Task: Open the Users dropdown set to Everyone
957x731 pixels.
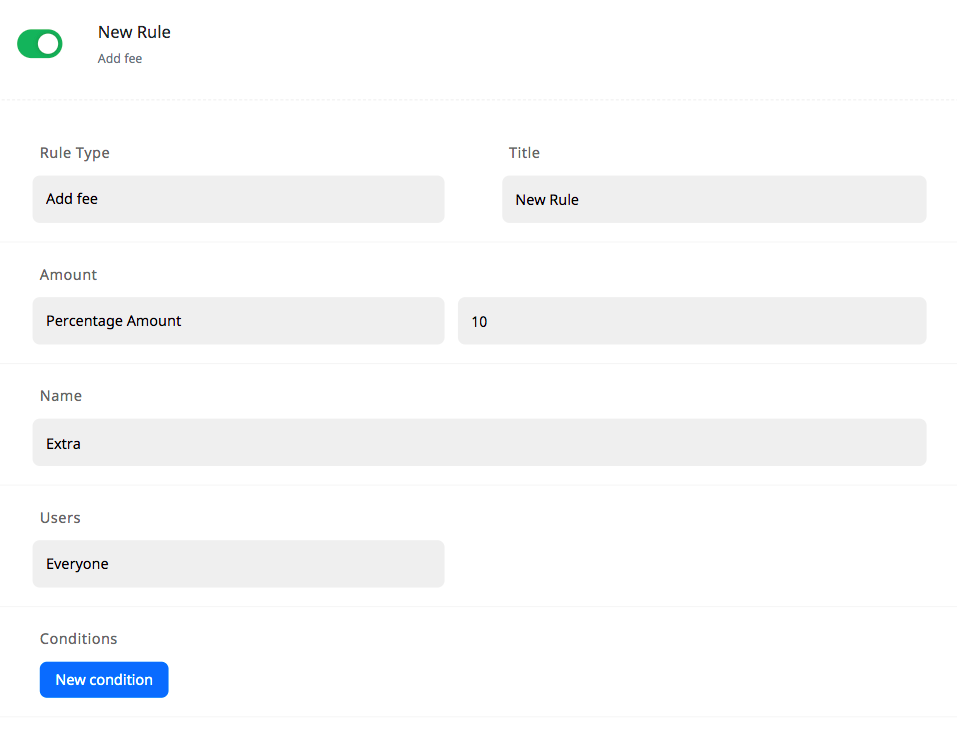Action: pos(238,564)
